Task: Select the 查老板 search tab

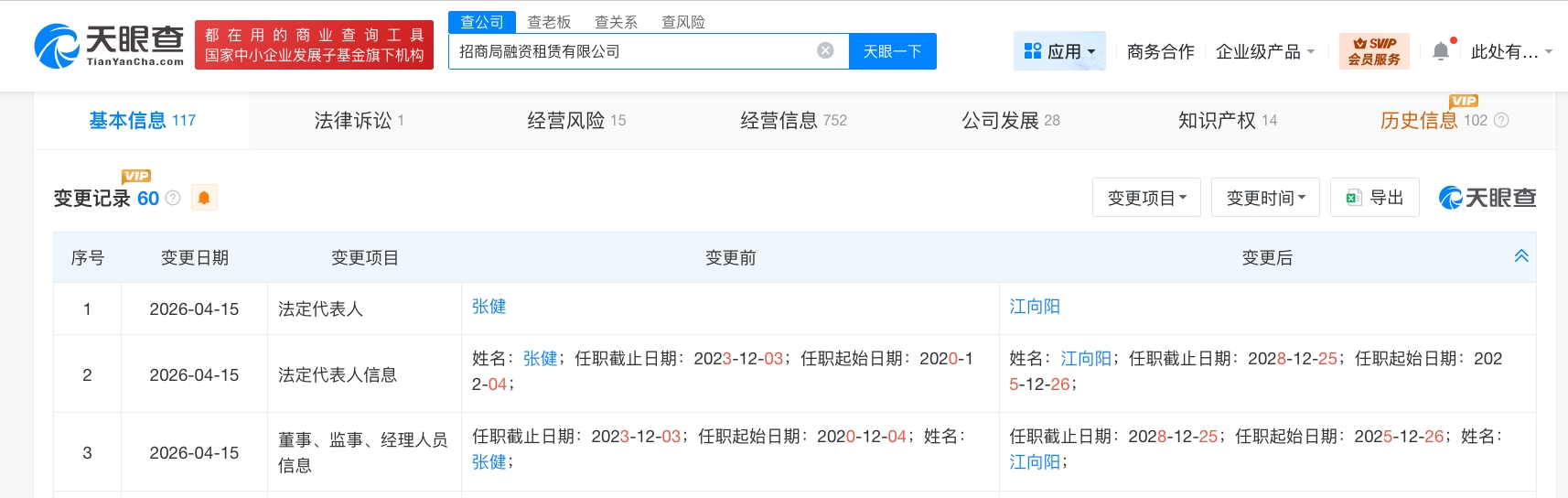Action: coord(549,22)
